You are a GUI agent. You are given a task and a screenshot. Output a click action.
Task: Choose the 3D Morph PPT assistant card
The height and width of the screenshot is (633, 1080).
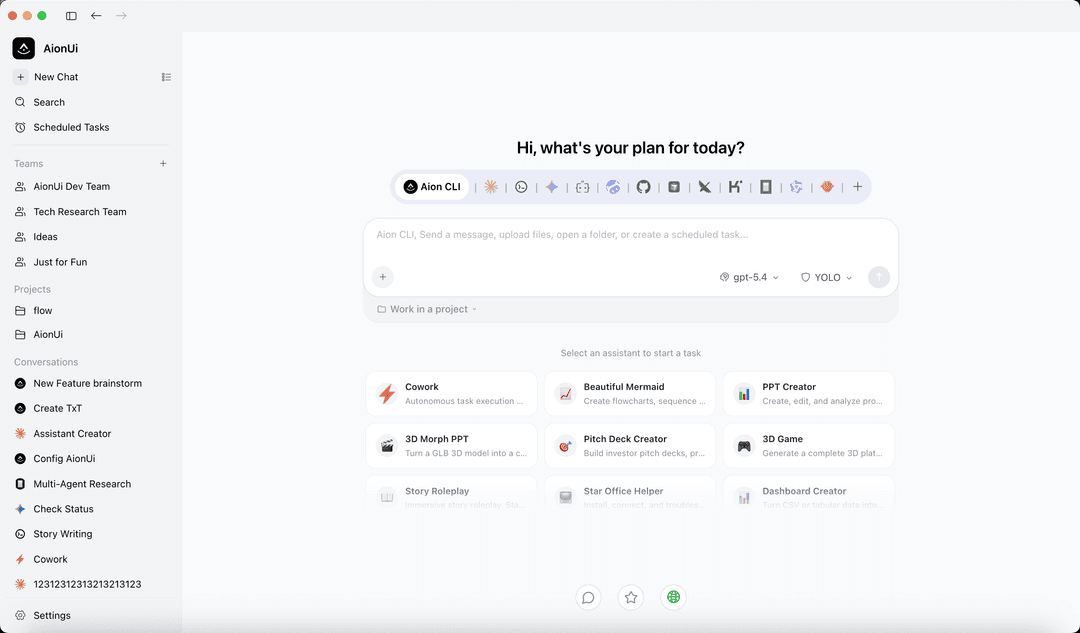point(451,446)
